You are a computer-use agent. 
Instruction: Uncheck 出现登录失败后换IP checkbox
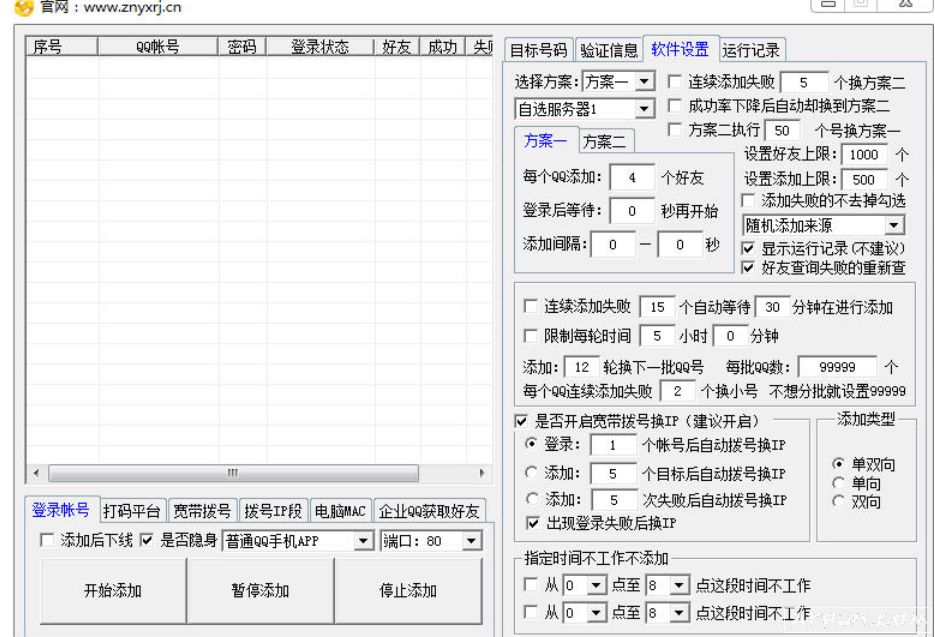click(532, 523)
